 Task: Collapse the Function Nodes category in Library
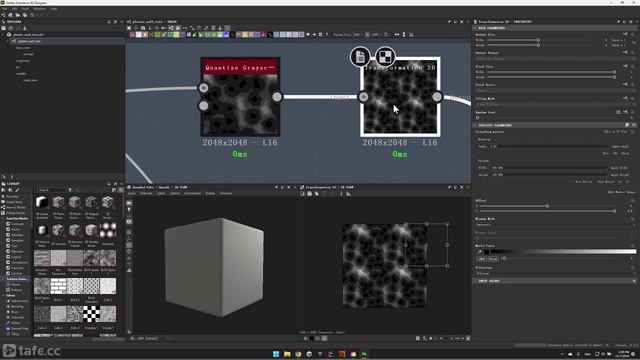[3, 219]
